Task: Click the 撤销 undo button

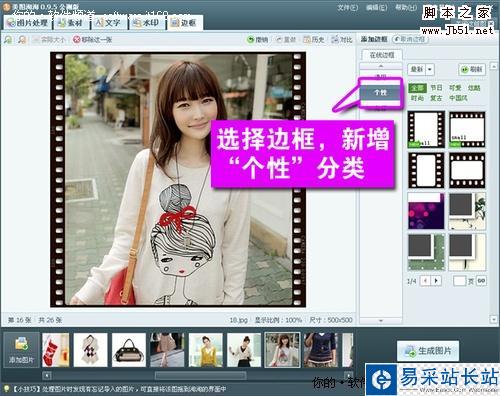Action: pyautogui.click(x=257, y=40)
